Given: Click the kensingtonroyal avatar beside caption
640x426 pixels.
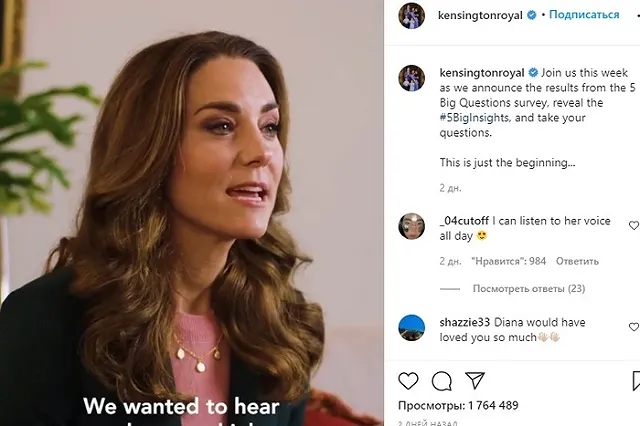Looking at the screenshot, I should pos(411,78).
